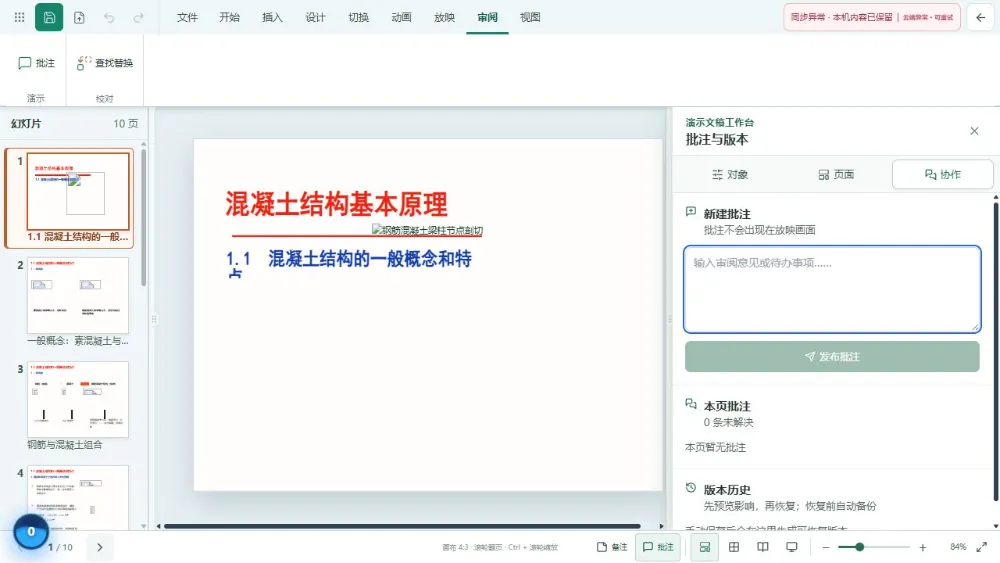The width and height of the screenshot is (1000, 563).
Task: Switch to 对象 panel tab
Action: coord(730,174)
